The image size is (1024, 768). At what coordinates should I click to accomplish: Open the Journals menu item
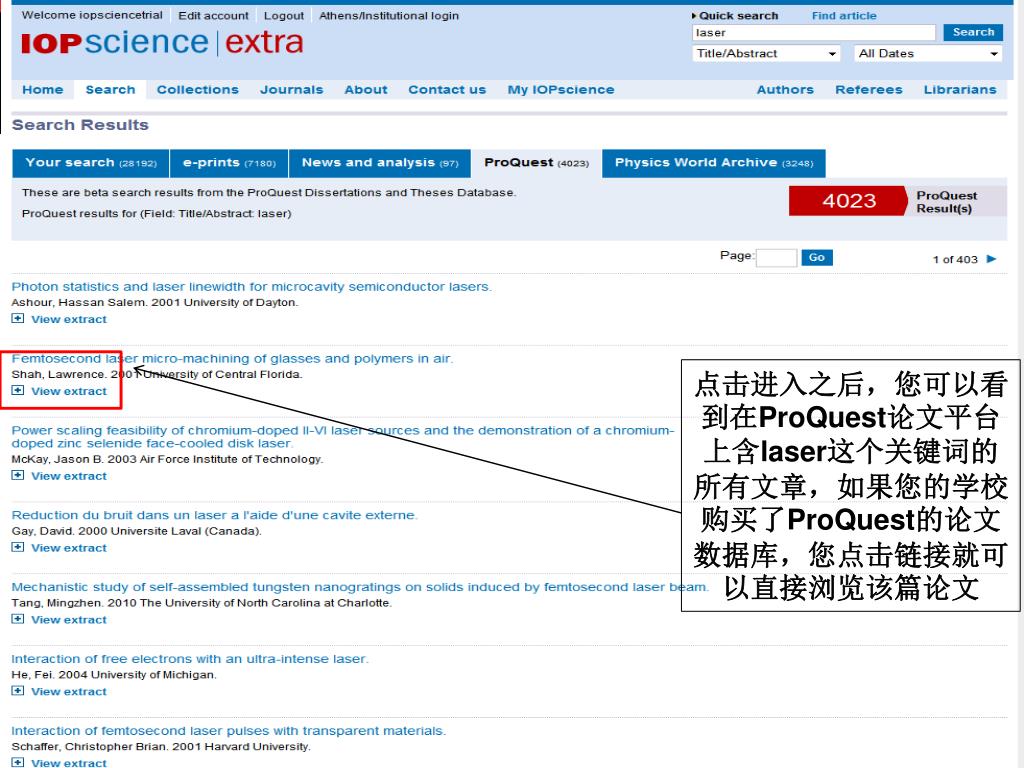click(x=291, y=89)
